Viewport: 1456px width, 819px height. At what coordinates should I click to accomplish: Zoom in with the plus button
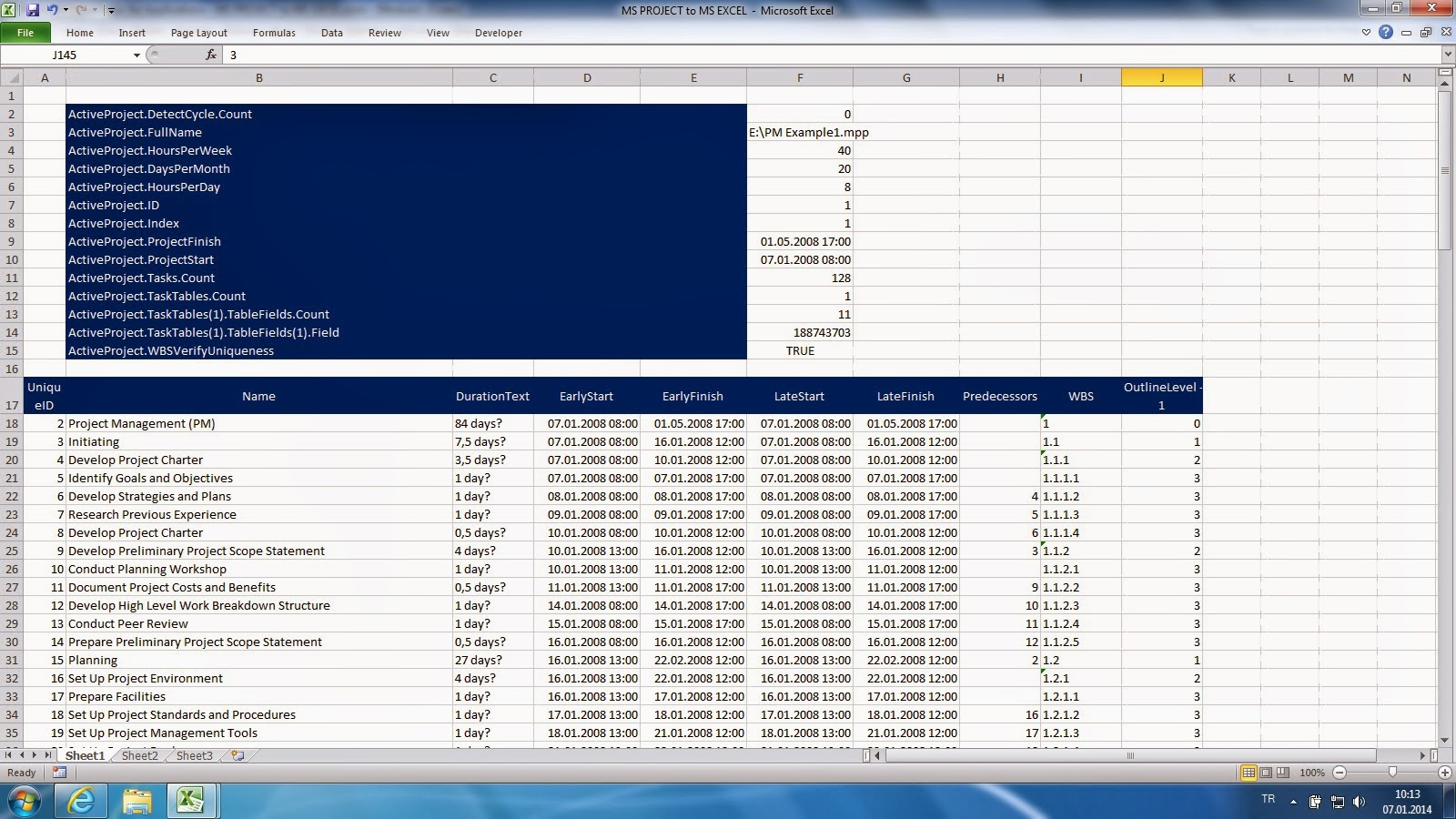(x=1445, y=773)
